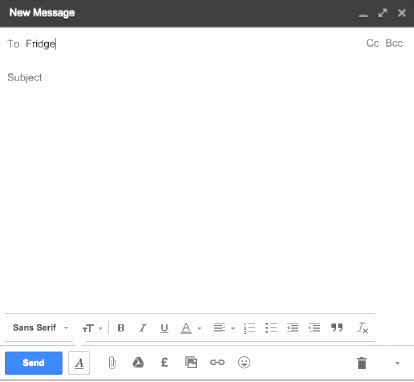
Task: Increase the indent level
Action: pyautogui.click(x=314, y=328)
